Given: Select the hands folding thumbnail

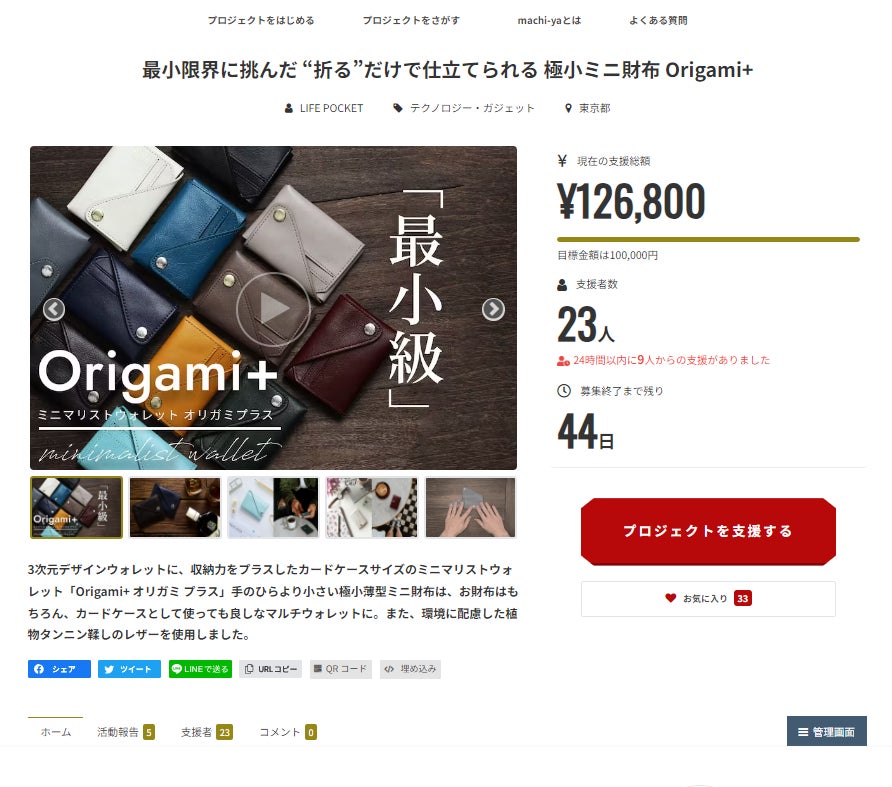Looking at the screenshot, I should point(470,507).
